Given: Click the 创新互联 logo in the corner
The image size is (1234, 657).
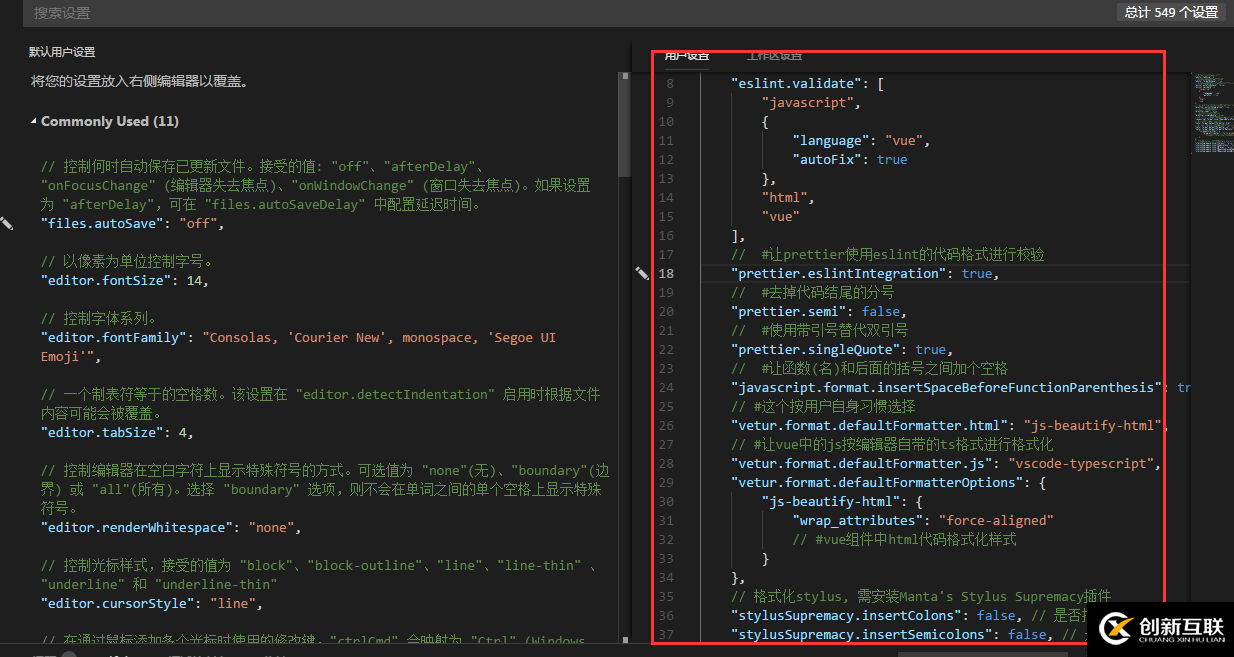Looking at the screenshot, I should tap(1161, 628).
